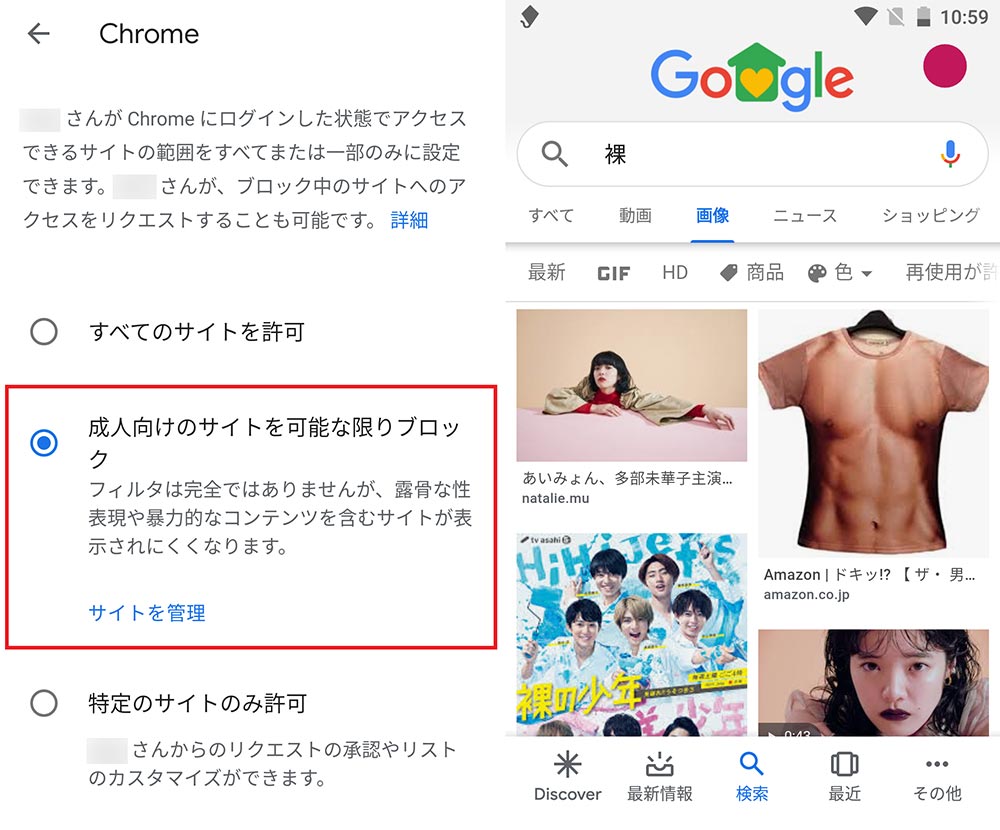Open the muscle T-shirt image result
This screenshot has height=830, width=1000.
(x=873, y=433)
